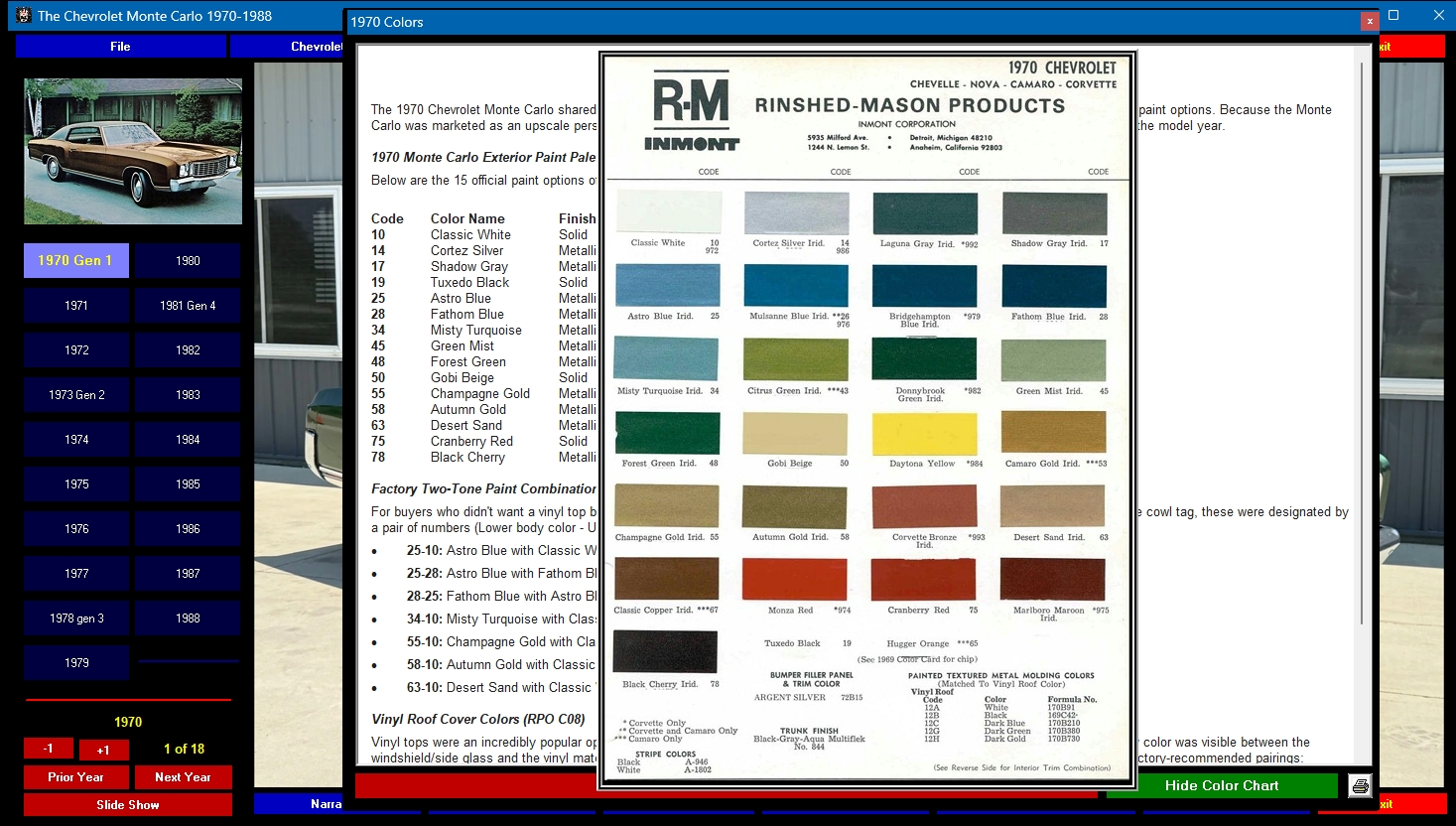This screenshot has width=1456, height=826.
Task: Click "Green Mist" in the paint code list
Action: tap(462, 345)
